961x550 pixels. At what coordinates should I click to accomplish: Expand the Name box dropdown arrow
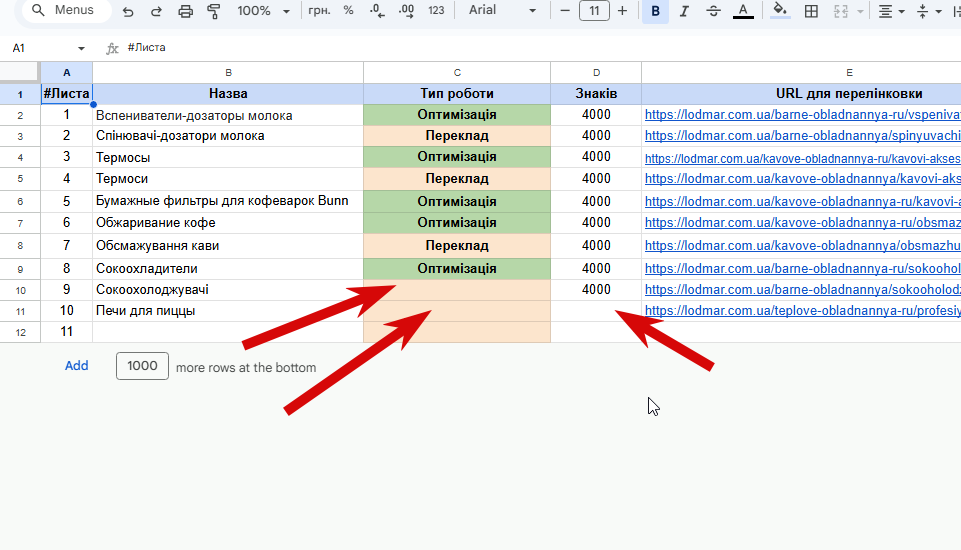pyautogui.click(x=81, y=48)
